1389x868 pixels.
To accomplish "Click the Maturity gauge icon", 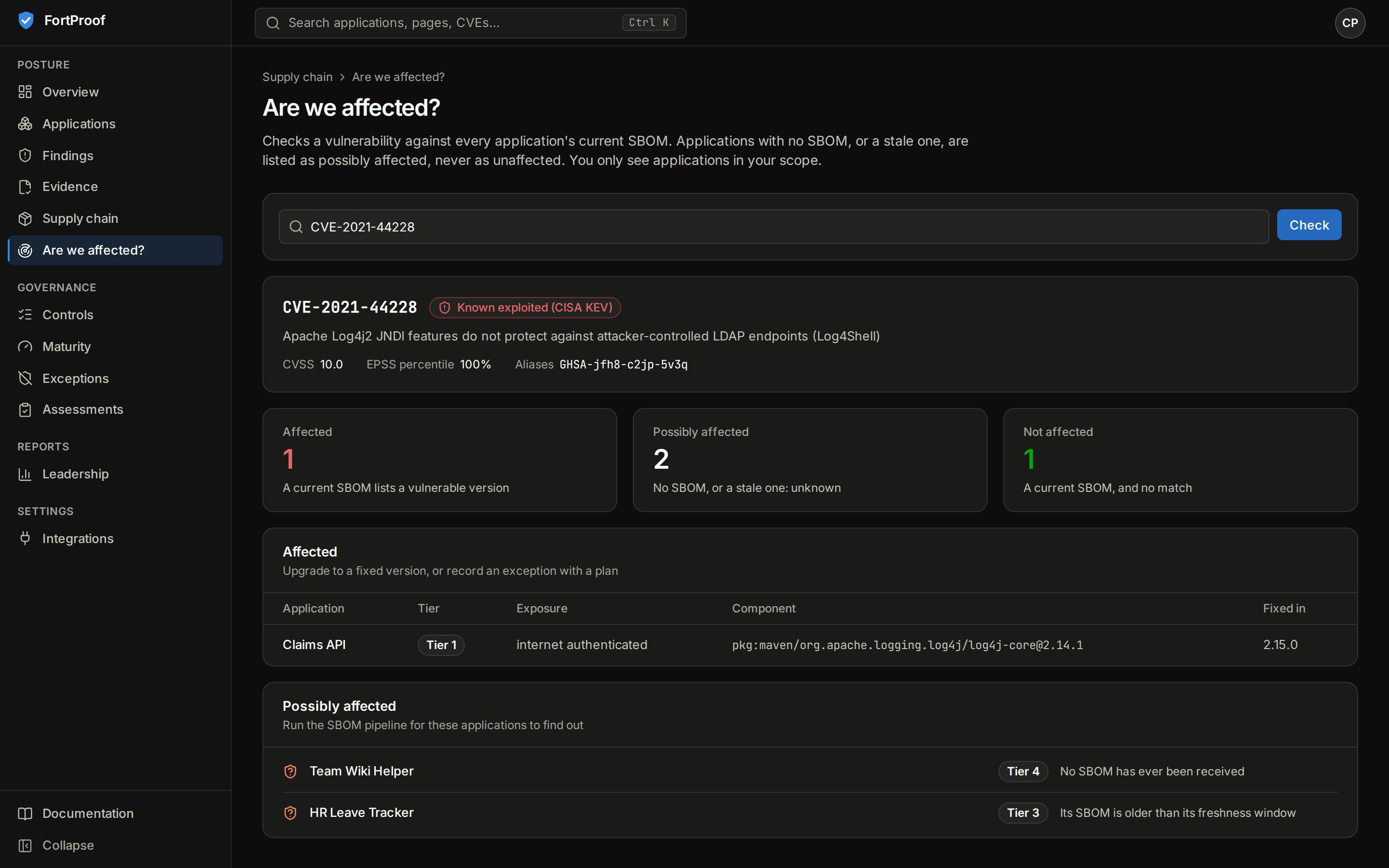I will click(x=25, y=347).
